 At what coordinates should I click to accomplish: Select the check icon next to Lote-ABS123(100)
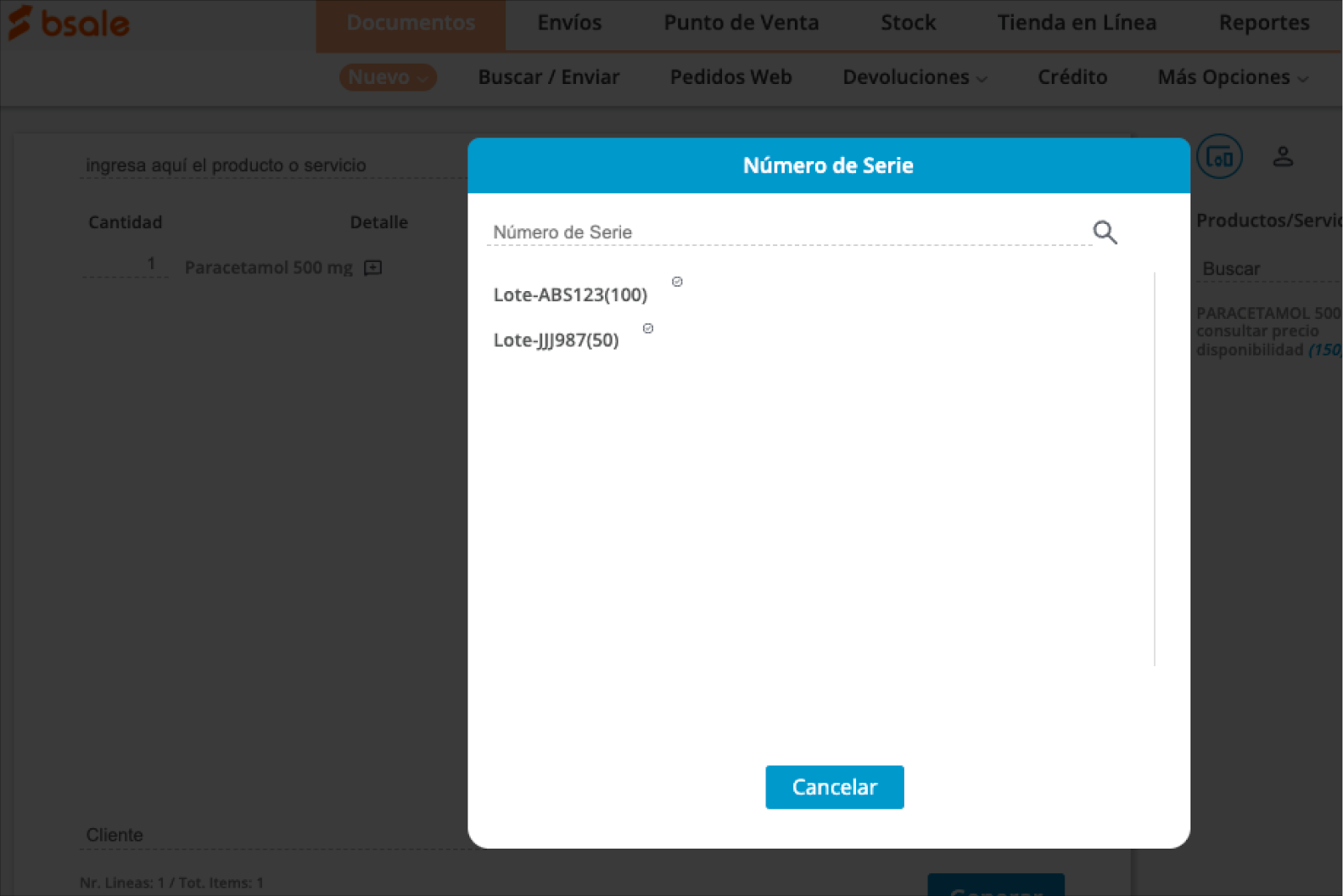click(677, 282)
